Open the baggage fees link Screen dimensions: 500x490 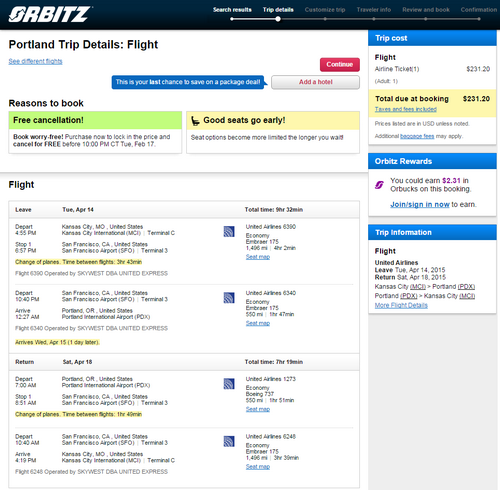[x=417, y=136]
